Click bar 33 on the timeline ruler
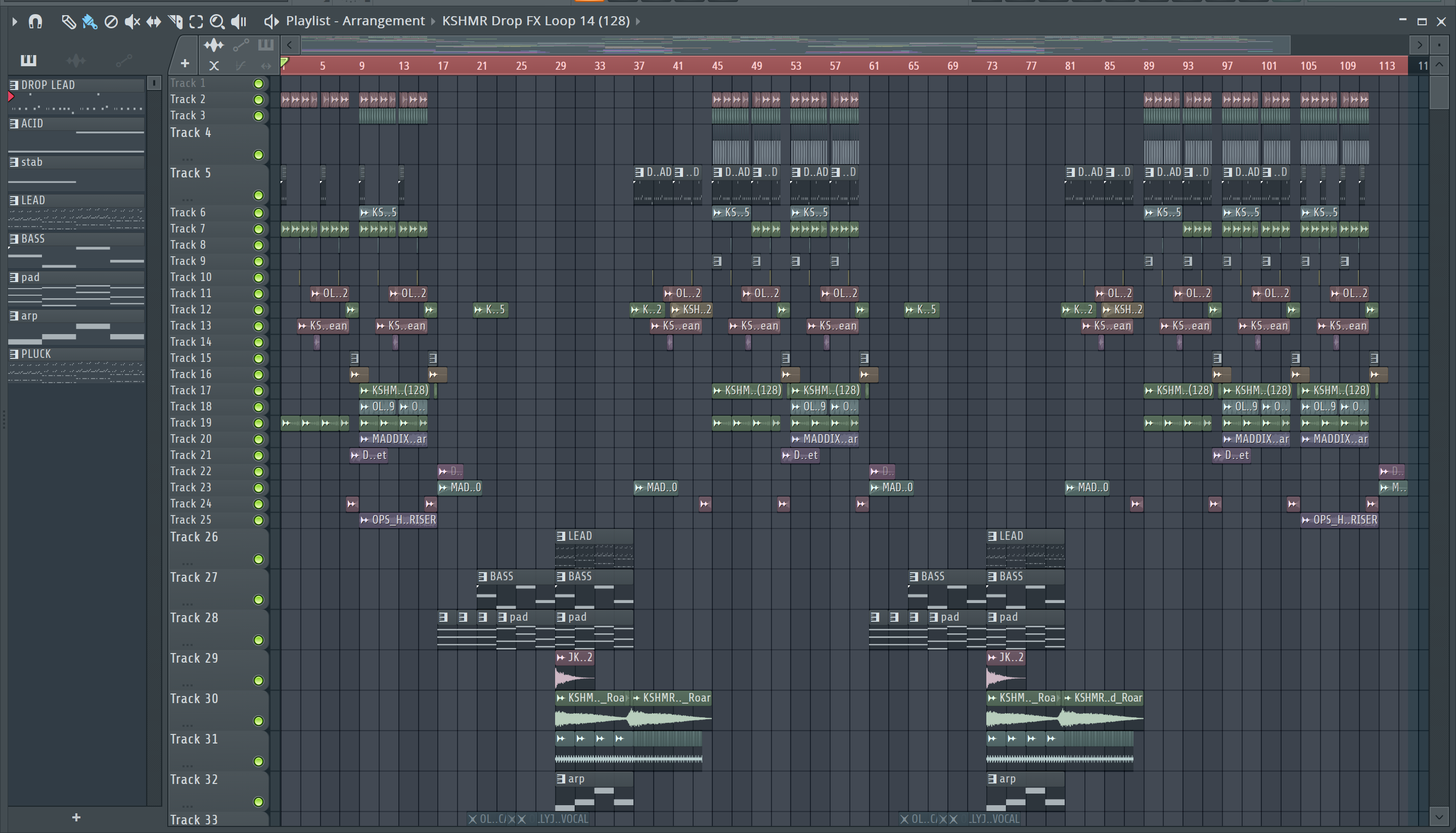This screenshot has width=1456, height=833. click(x=600, y=66)
